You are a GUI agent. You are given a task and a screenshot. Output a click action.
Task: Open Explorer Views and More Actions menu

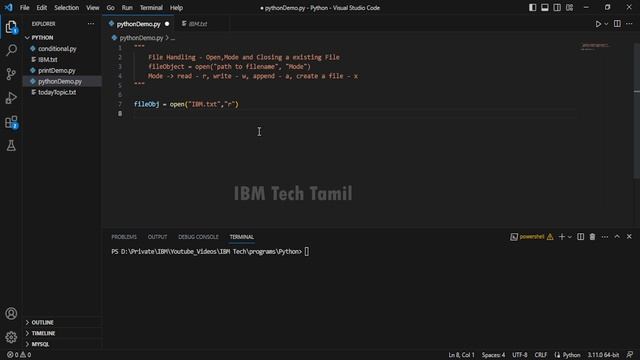(x=91, y=24)
